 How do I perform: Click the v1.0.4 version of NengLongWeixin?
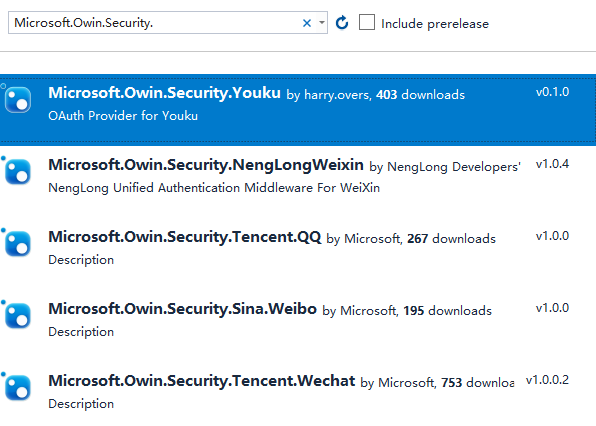pyautogui.click(x=552, y=164)
